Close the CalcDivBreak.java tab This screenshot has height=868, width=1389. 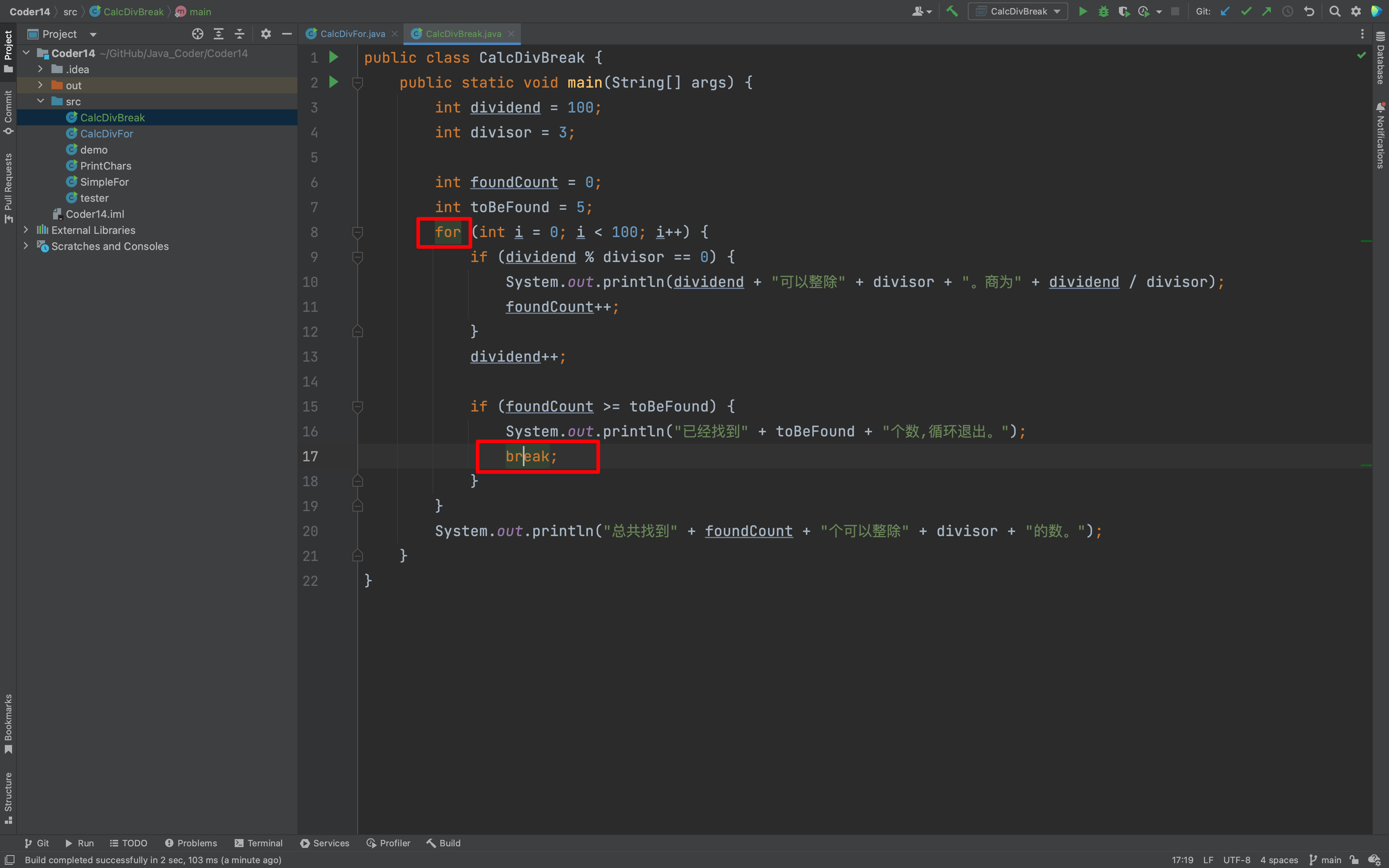pyautogui.click(x=511, y=34)
